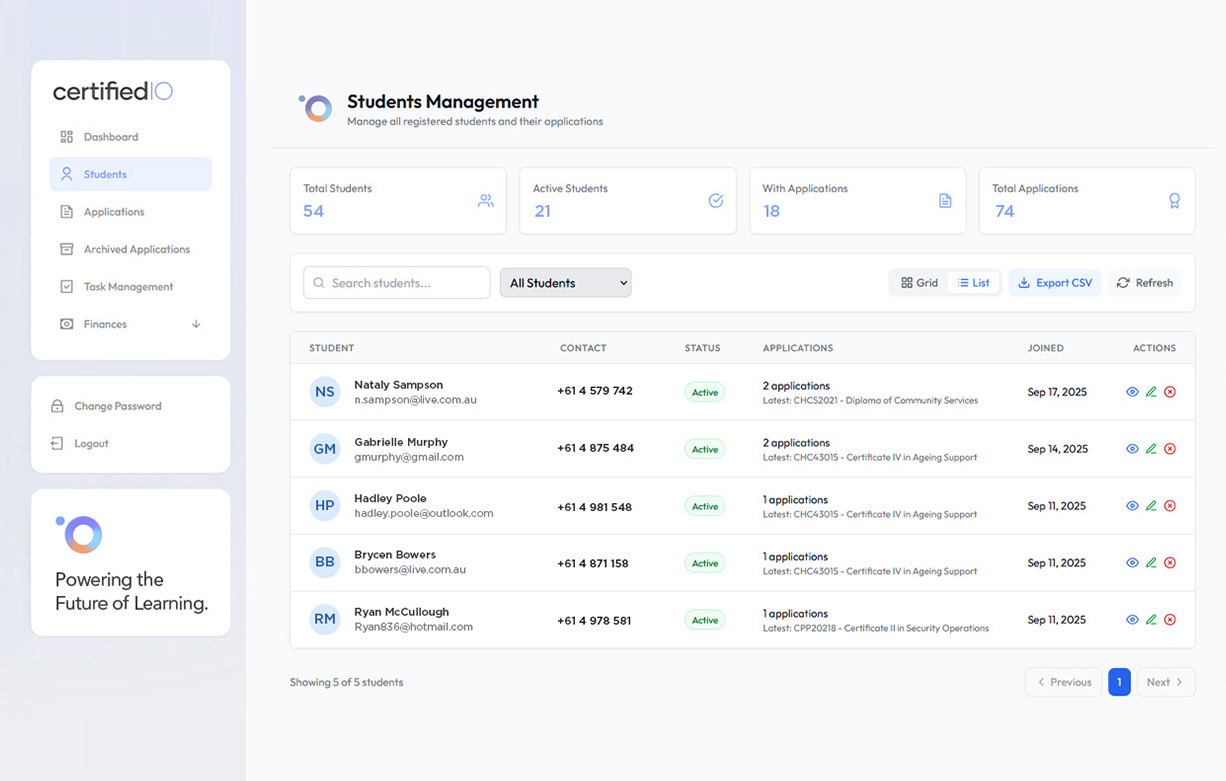This screenshot has height=781, width=1226.
Task: Open the All Students filter dropdown
Action: pyautogui.click(x=565, y=283)
